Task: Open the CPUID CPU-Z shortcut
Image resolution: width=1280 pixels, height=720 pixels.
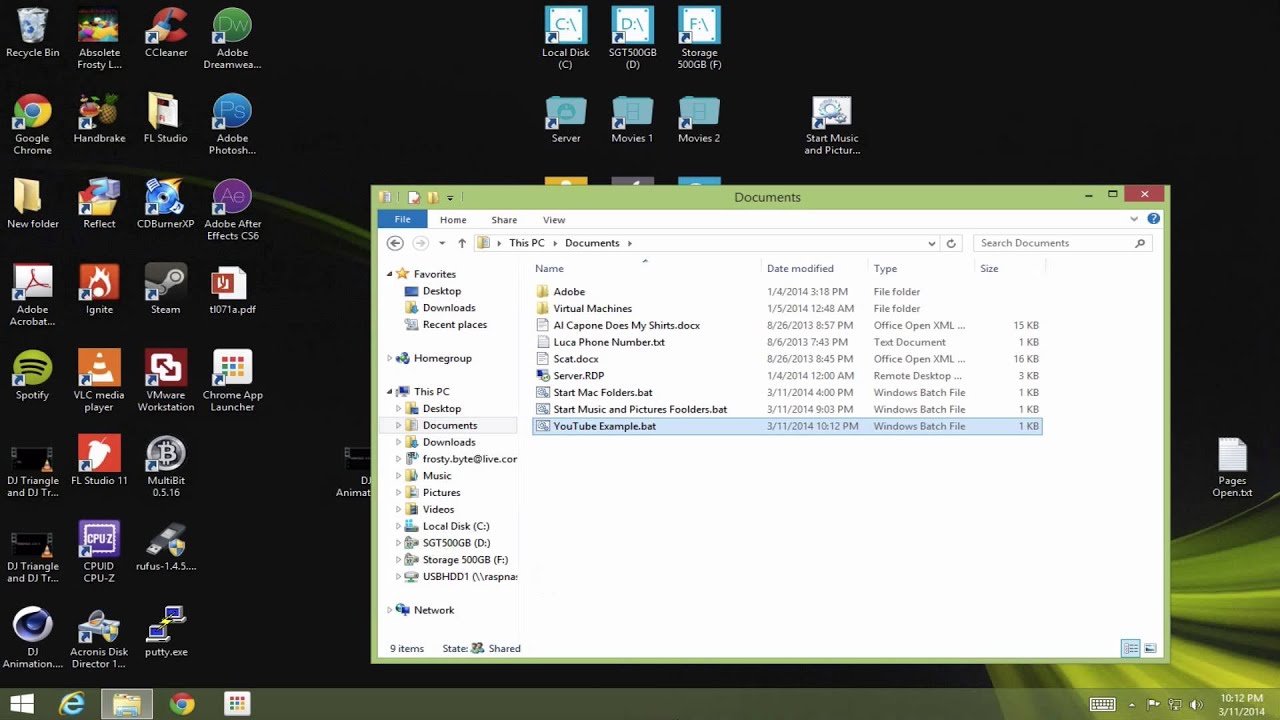Action: (99, 552)
